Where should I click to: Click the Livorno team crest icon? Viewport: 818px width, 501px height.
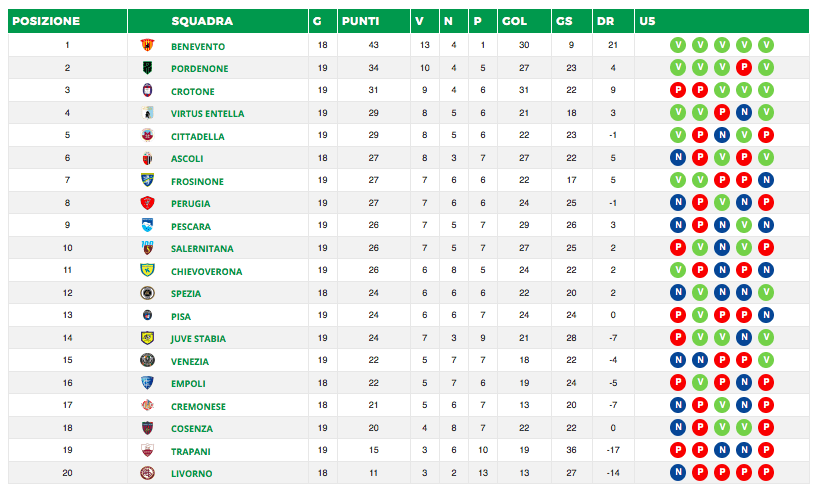(x=148, y=473)
